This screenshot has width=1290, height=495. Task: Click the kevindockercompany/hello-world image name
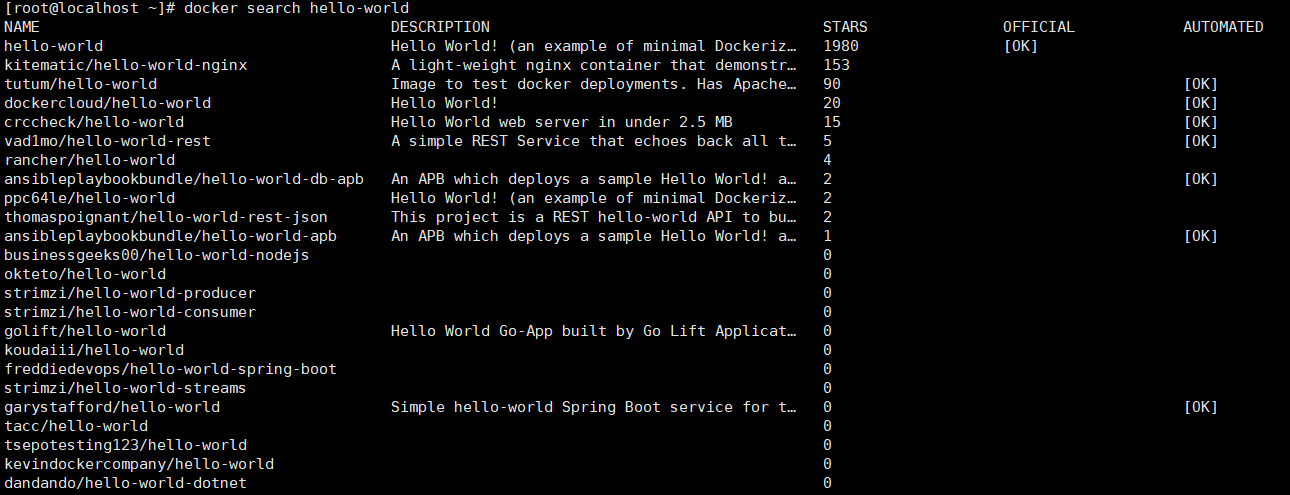(138, 464)
